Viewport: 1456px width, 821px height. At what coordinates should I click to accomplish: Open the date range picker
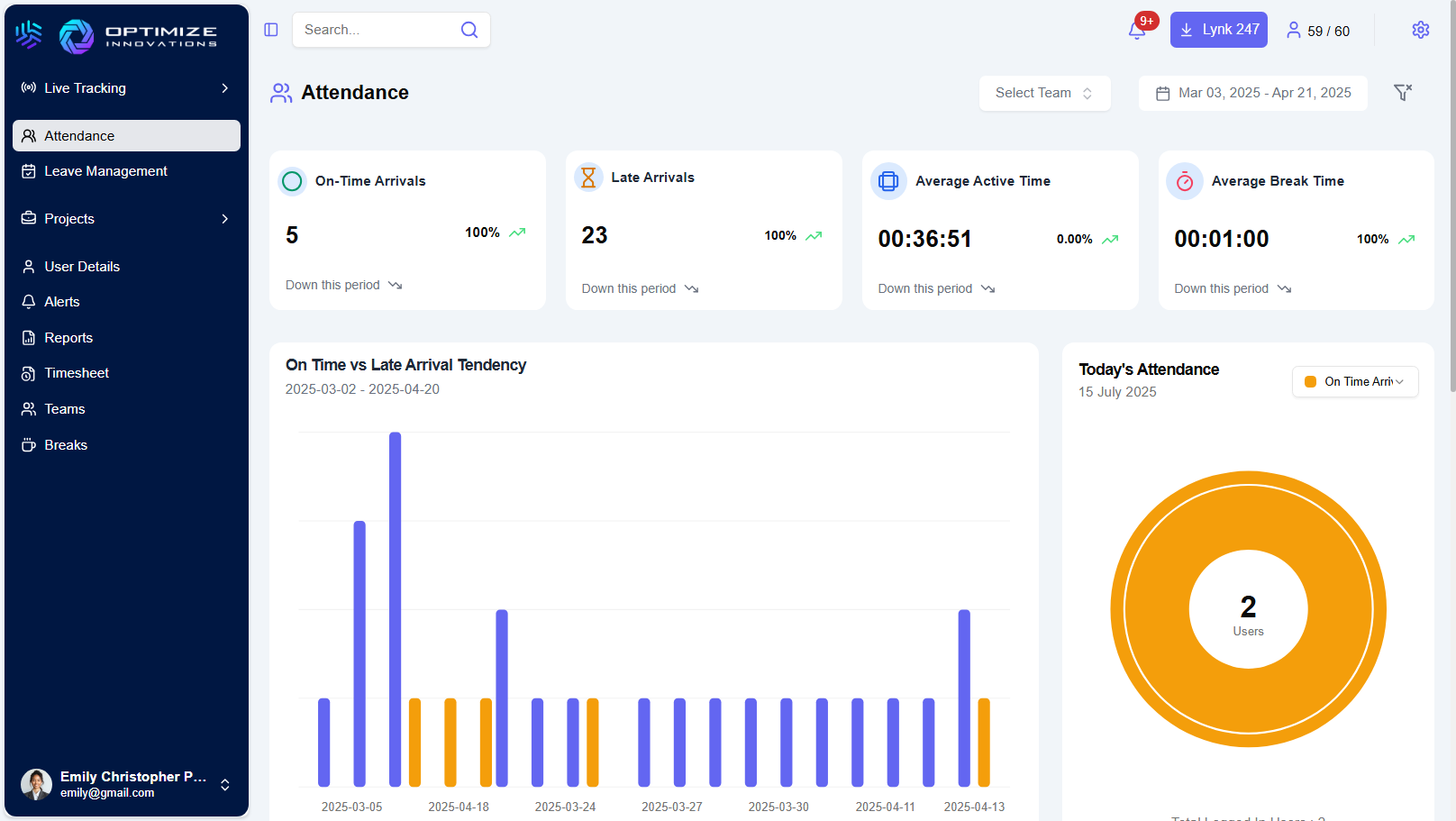click(1252, 93)
